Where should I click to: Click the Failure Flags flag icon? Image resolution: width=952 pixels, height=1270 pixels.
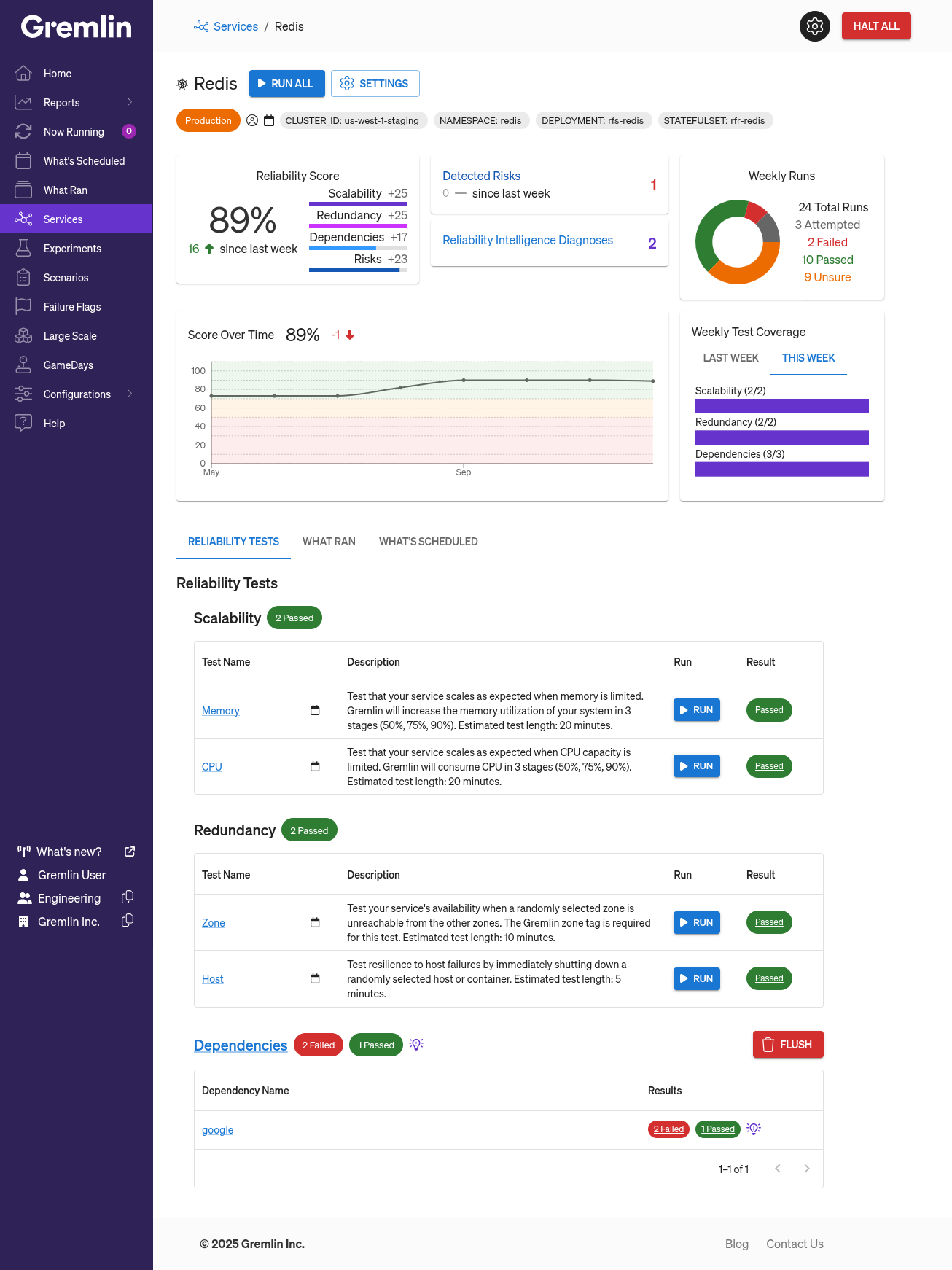[23, 306]
